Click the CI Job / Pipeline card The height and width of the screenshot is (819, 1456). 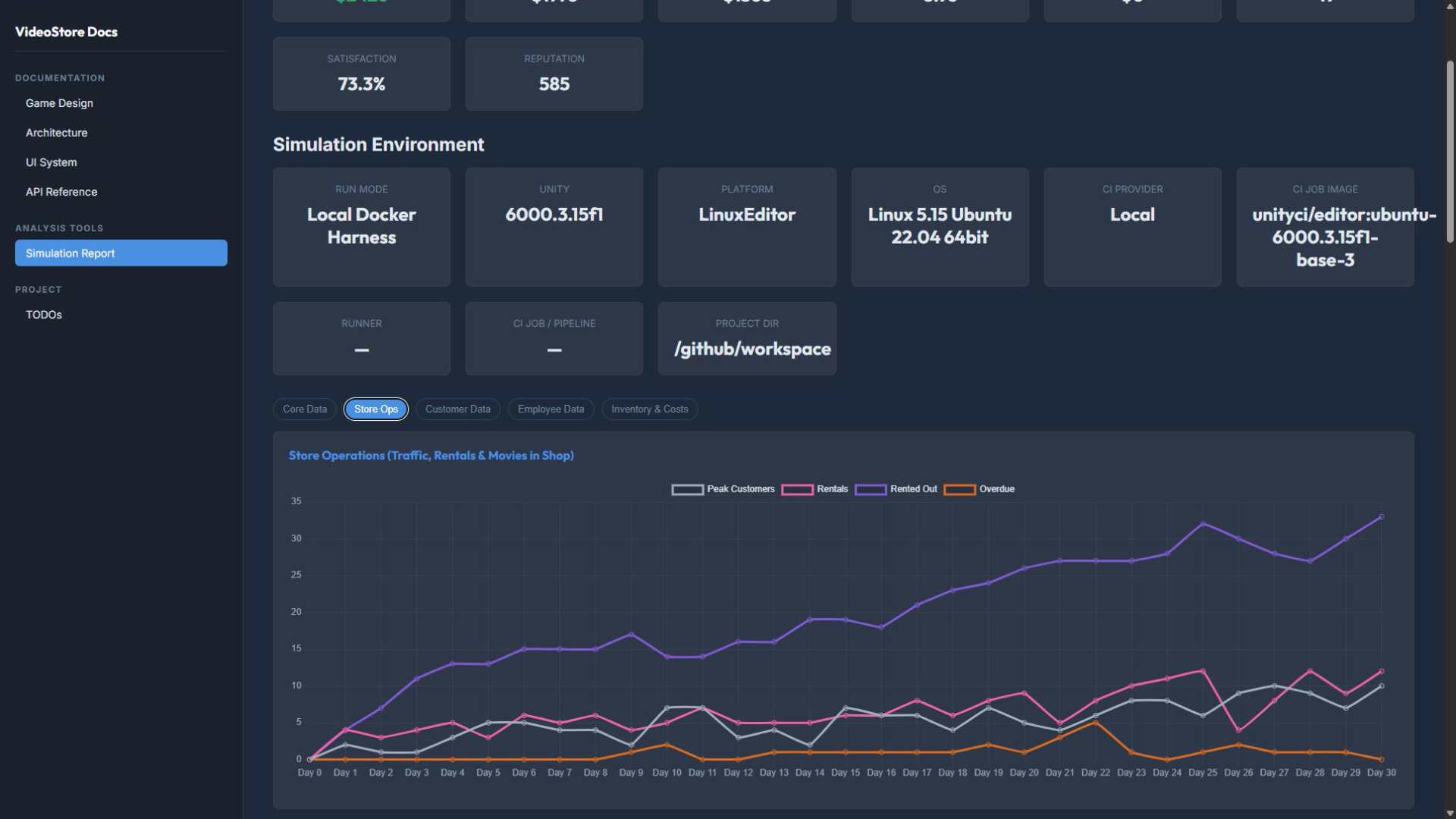[554, 338]
